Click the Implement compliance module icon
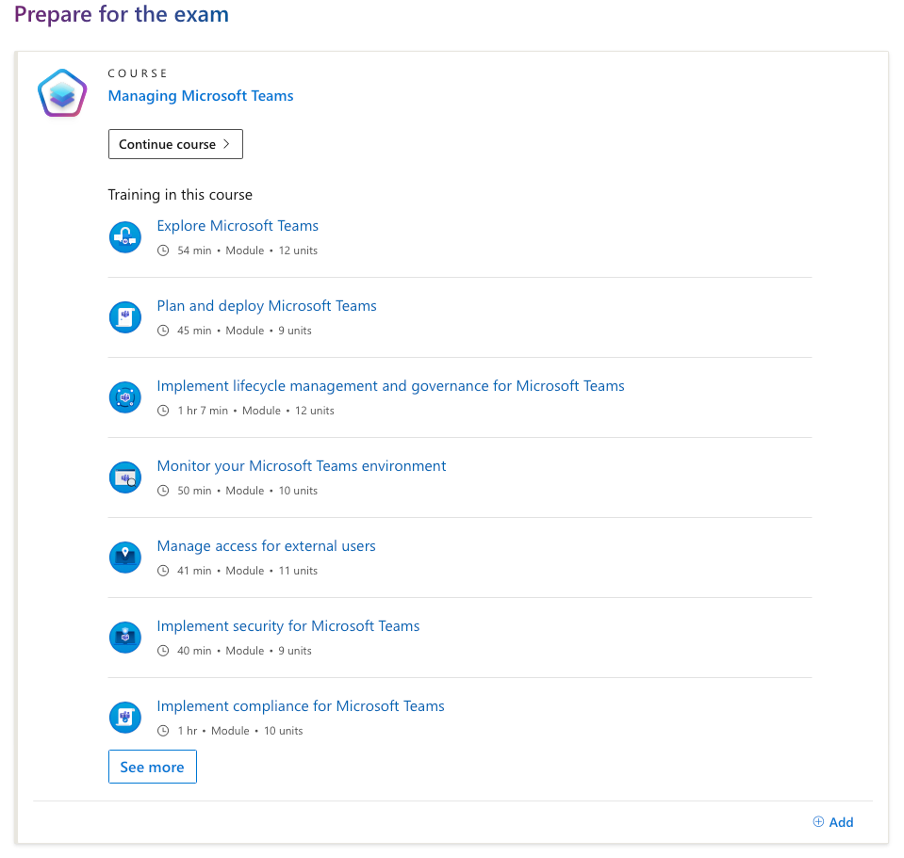 pyautogui.click(x=125, y=718)
